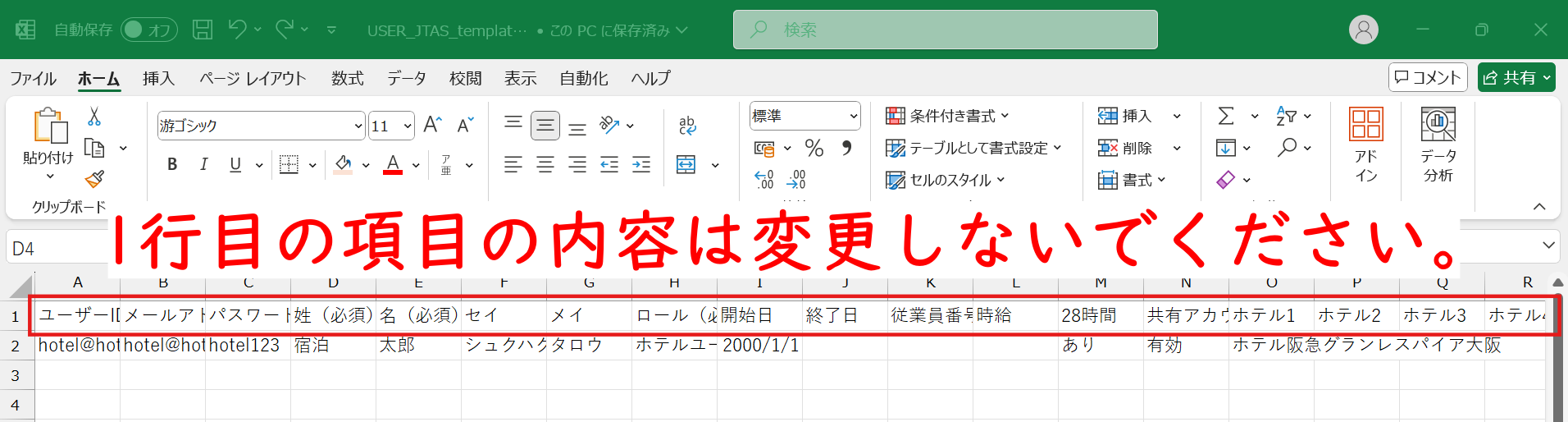The height and width of the screenshot is (422, 1568).
Task: Click the コメント button
Action: point(1428,77)
